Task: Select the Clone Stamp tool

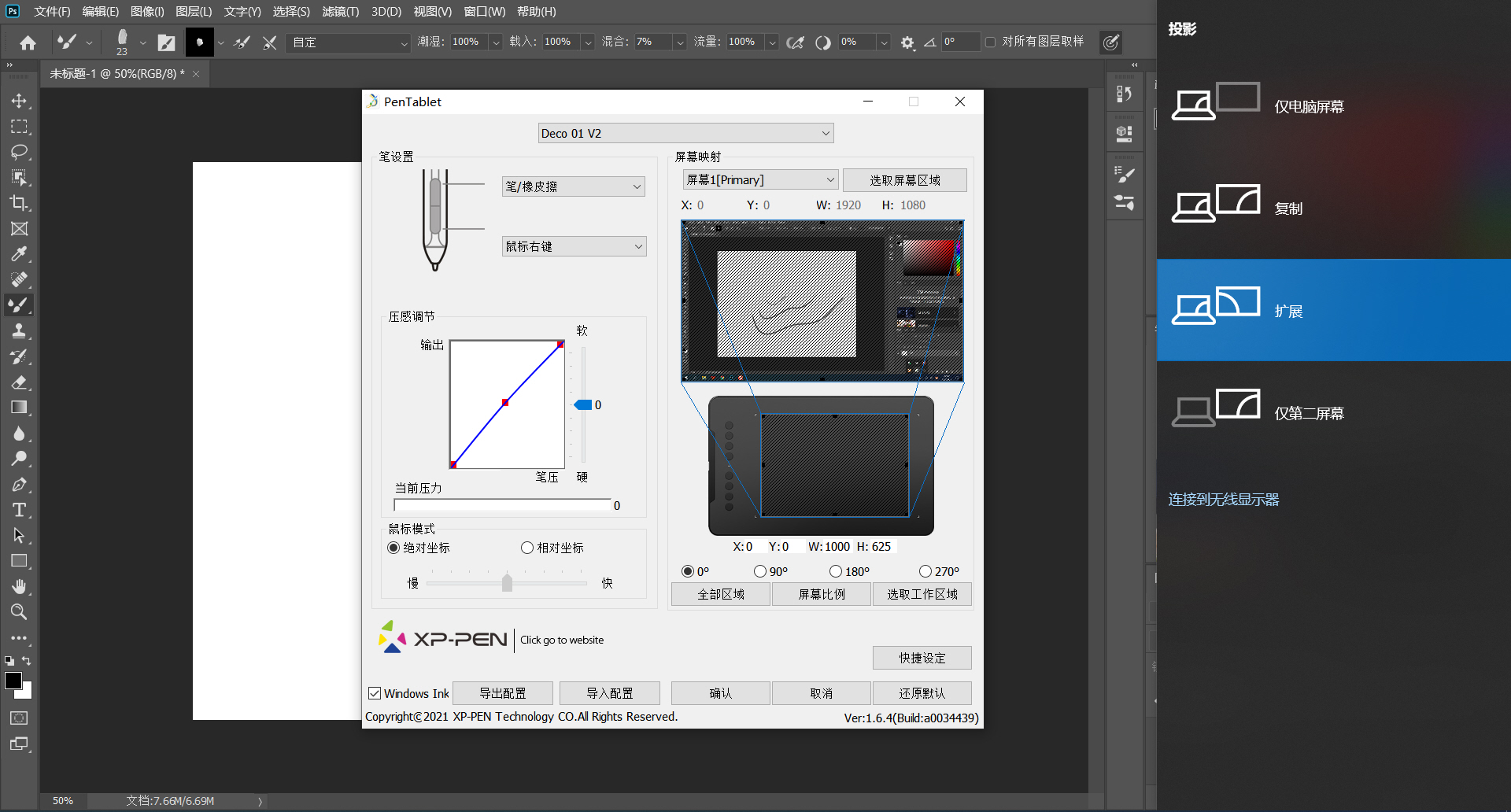Action: point(19,330)
